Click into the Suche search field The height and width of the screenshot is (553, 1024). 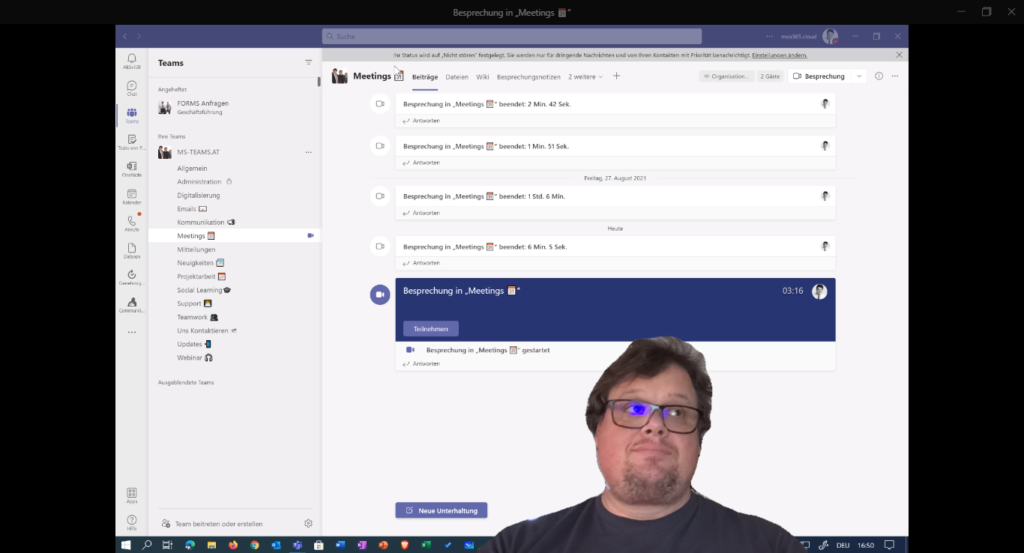coord(512,37)
